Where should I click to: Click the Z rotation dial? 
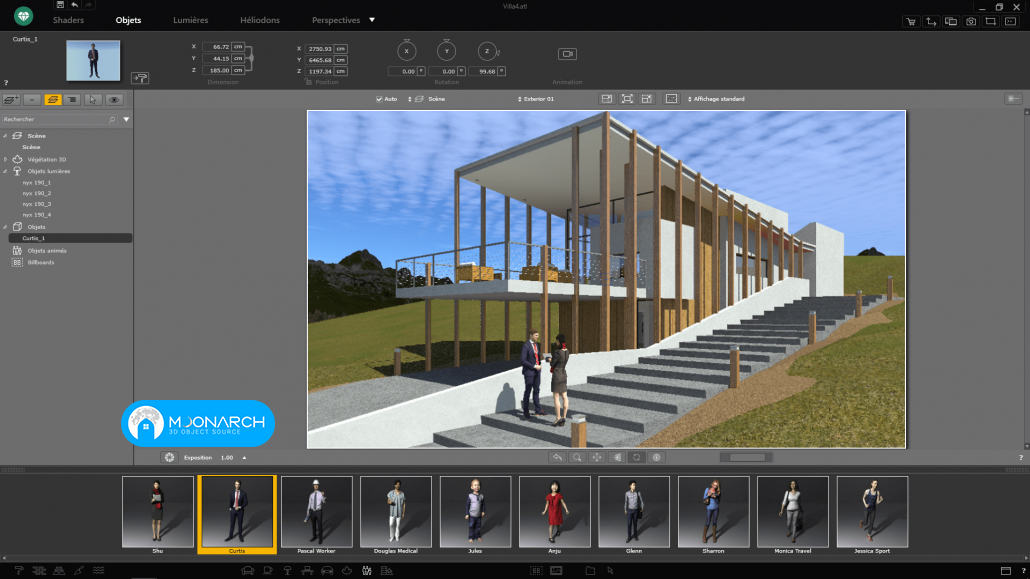[487, 51]
